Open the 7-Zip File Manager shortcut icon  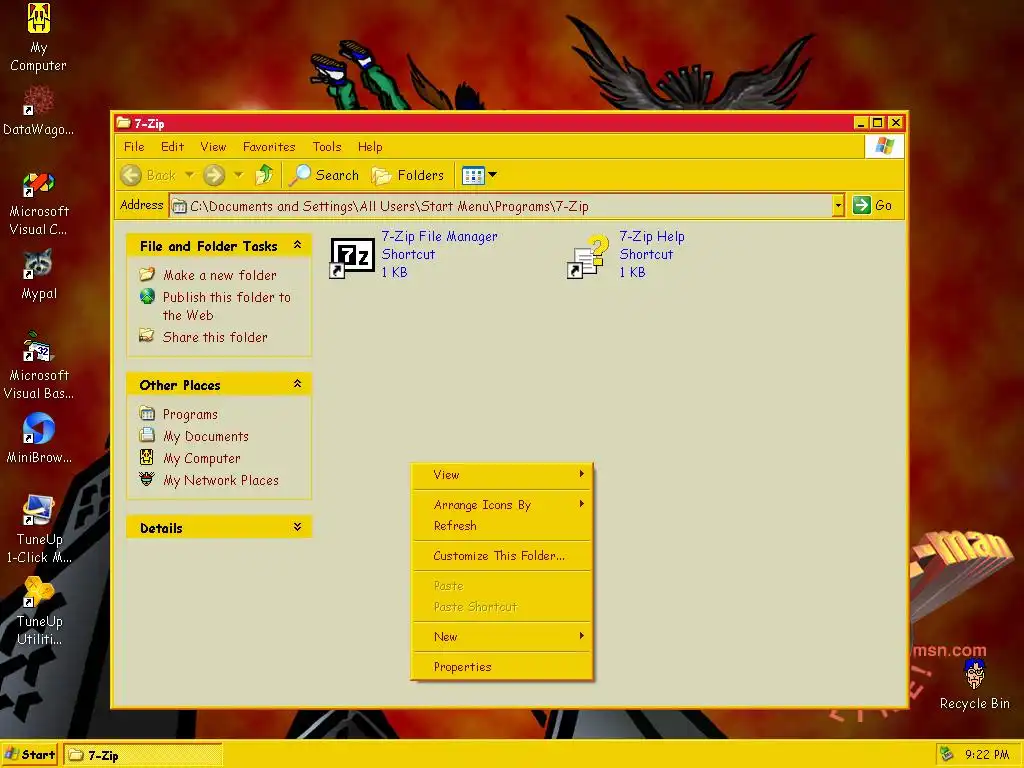pyautogui.click(x=352, y=257)
